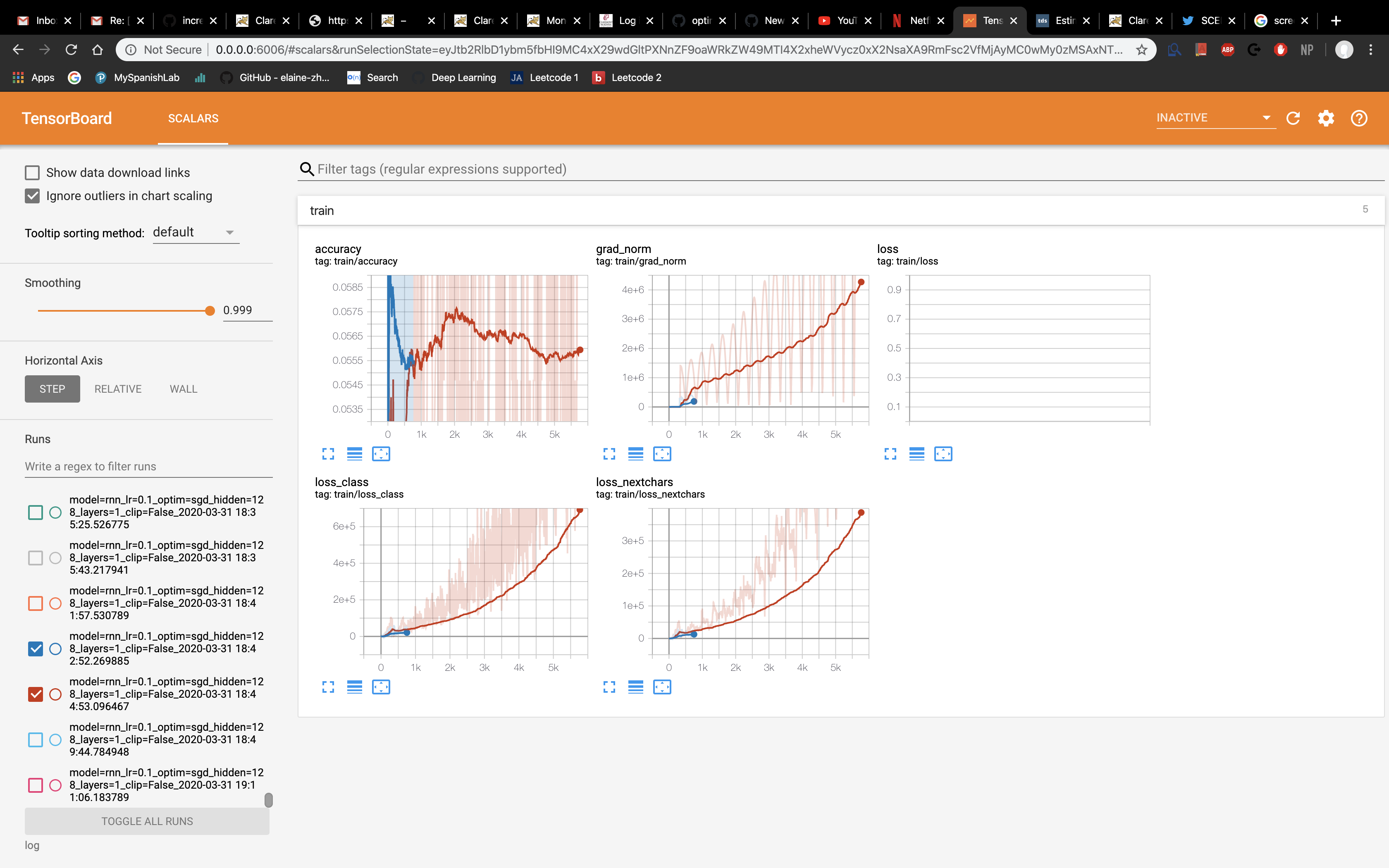Image resolution: width=1389 pixels, height=868 pixels.
Task: Click the help question mark icon
Action: click(1358, 118)
